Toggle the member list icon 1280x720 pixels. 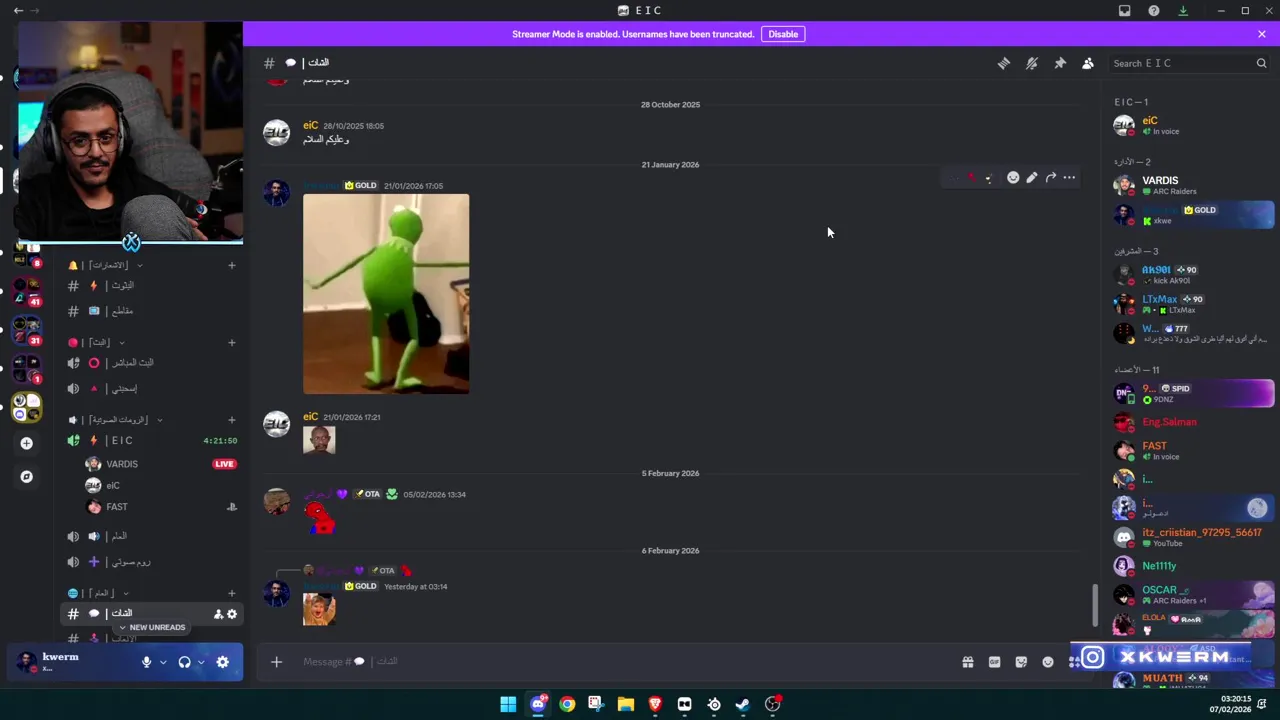tap(1088, 63)
